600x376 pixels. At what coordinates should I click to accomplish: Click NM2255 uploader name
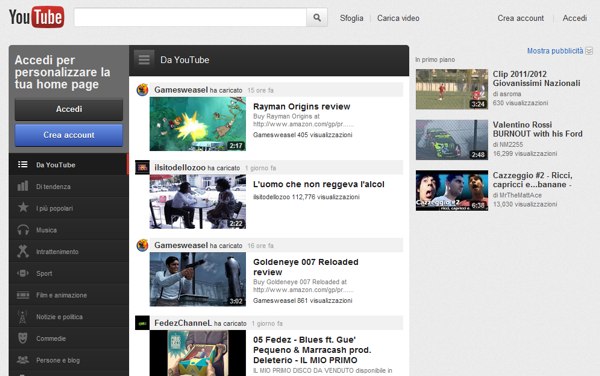511,145
